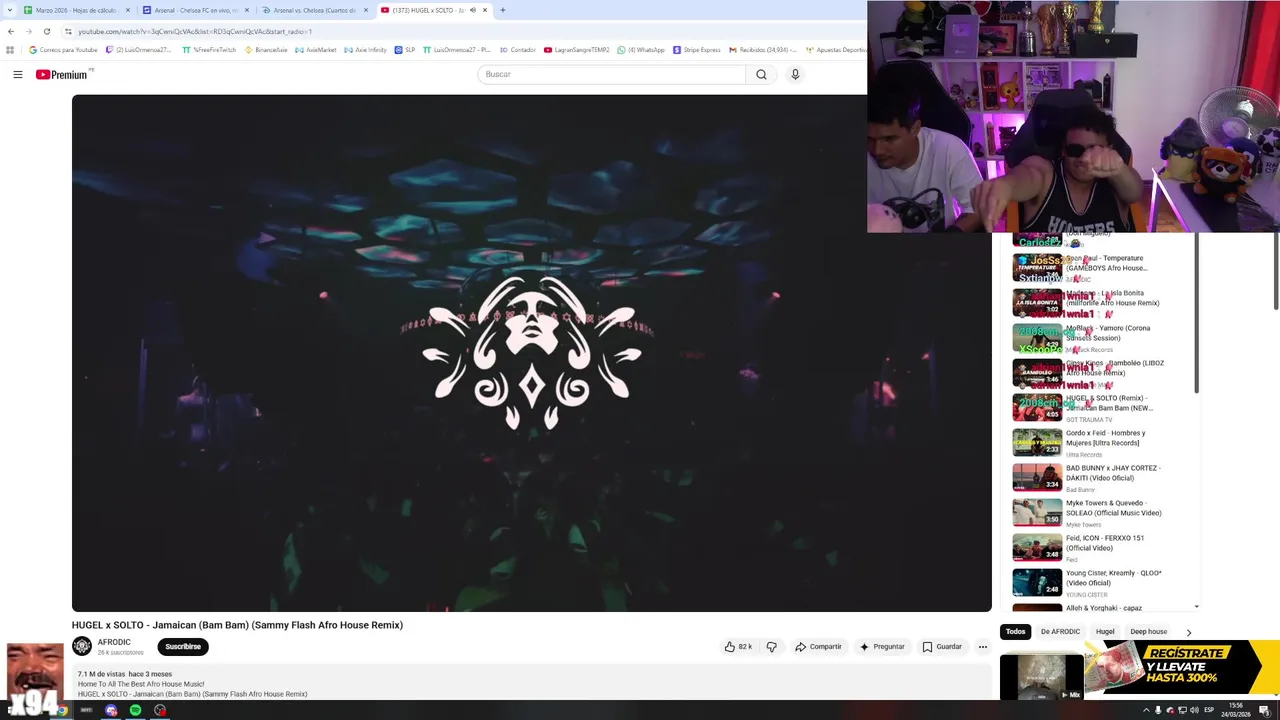Open Correos para Youtube bookmark
Image resolution: width=1280 pixels, height=720 pixels.
63,49
